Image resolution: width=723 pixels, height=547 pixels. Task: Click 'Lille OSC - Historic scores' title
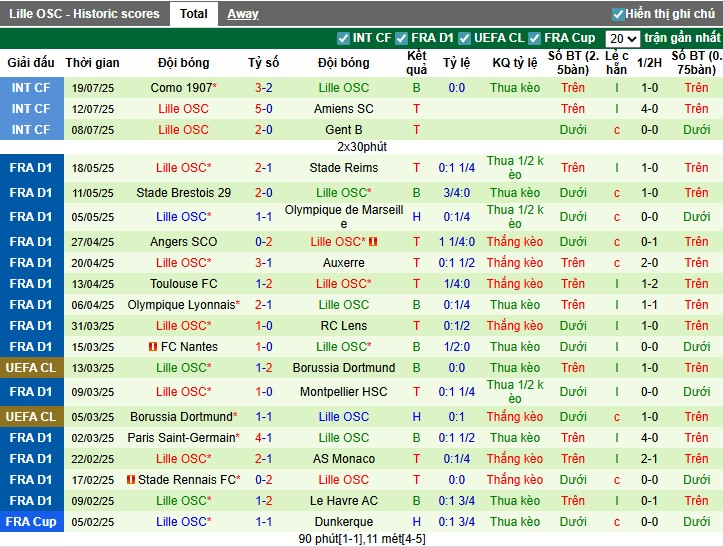tap(84, 14)
